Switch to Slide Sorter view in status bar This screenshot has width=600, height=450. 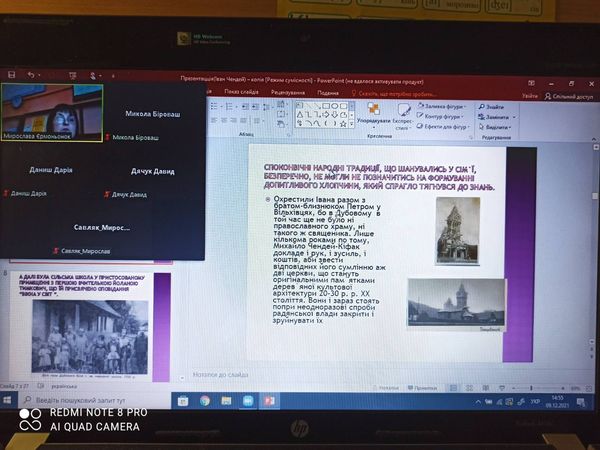(470, 388)
